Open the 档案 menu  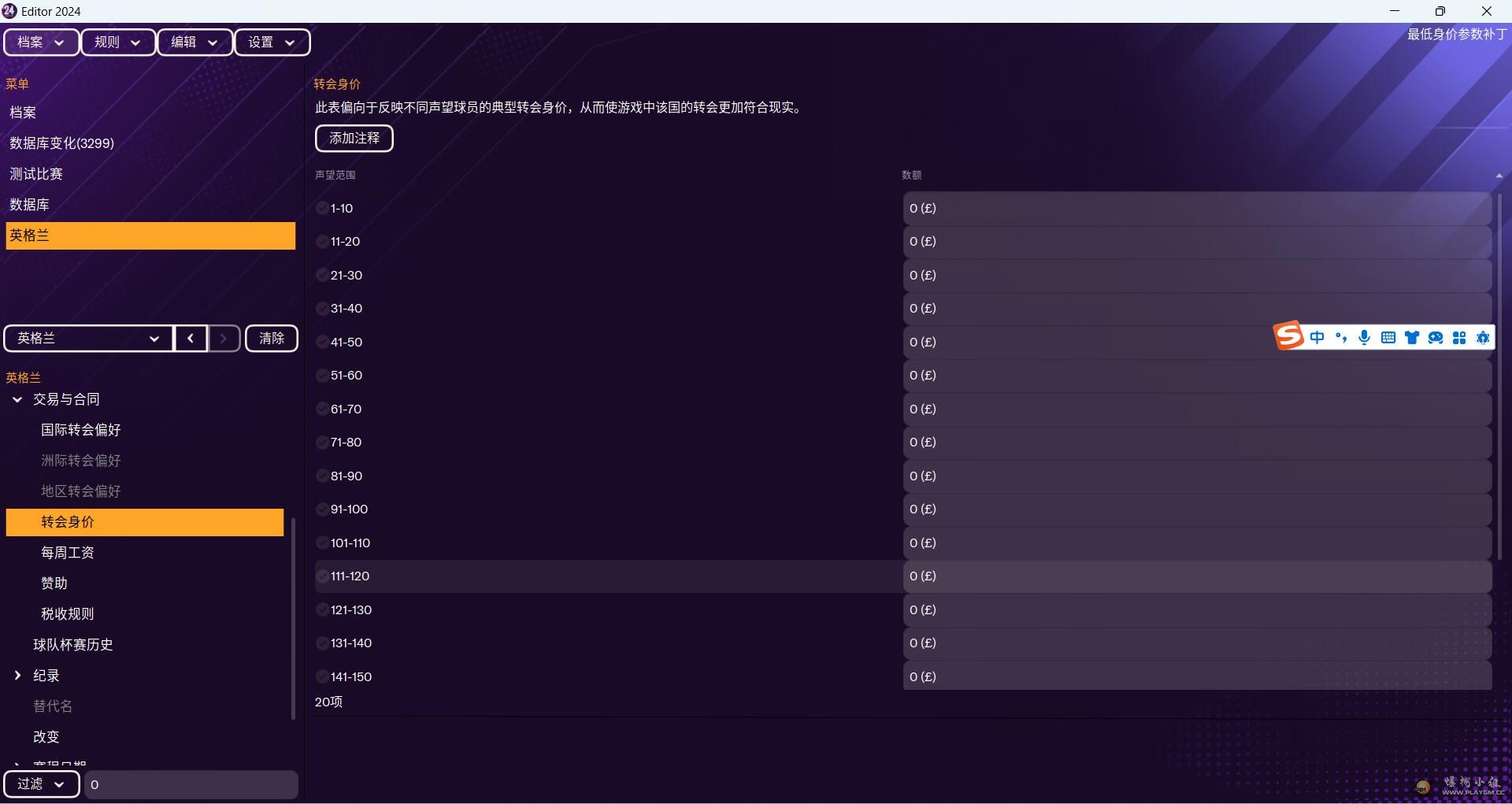(41, 43)
